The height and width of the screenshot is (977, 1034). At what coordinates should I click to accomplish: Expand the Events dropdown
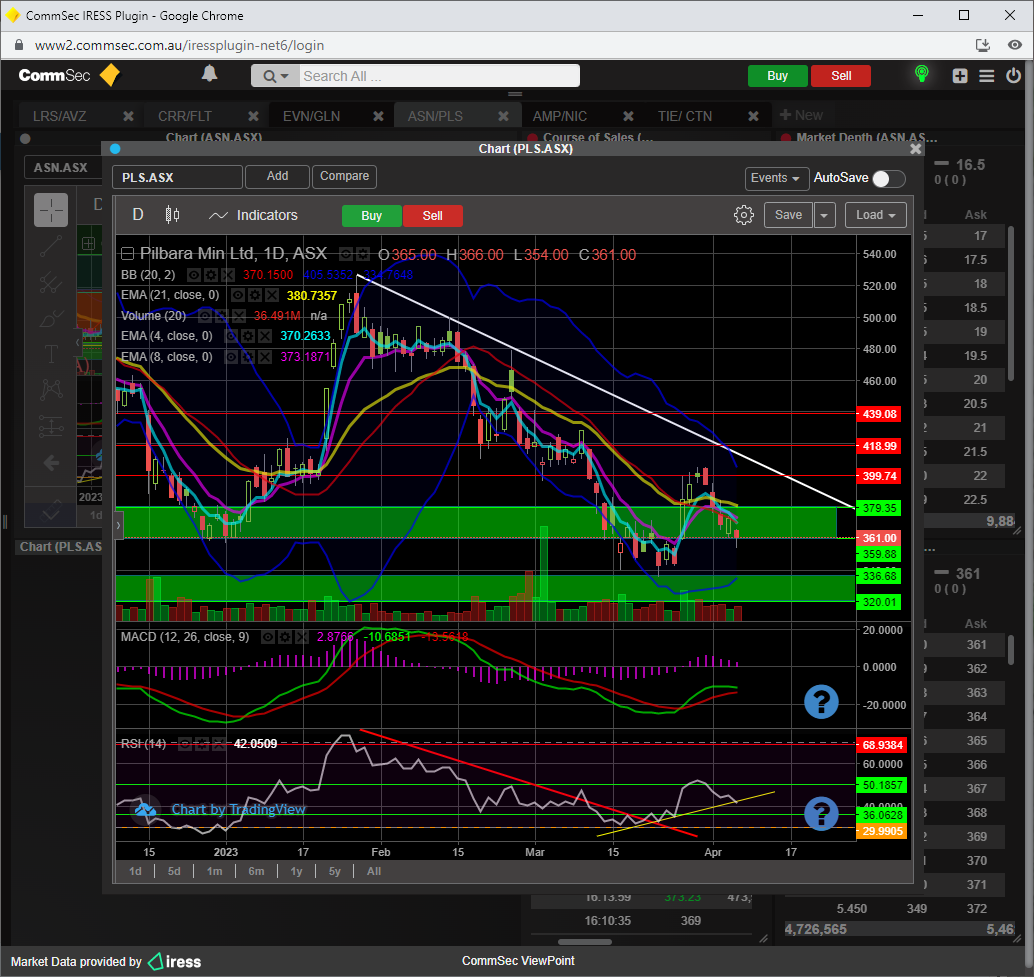(x=777, y=178)
